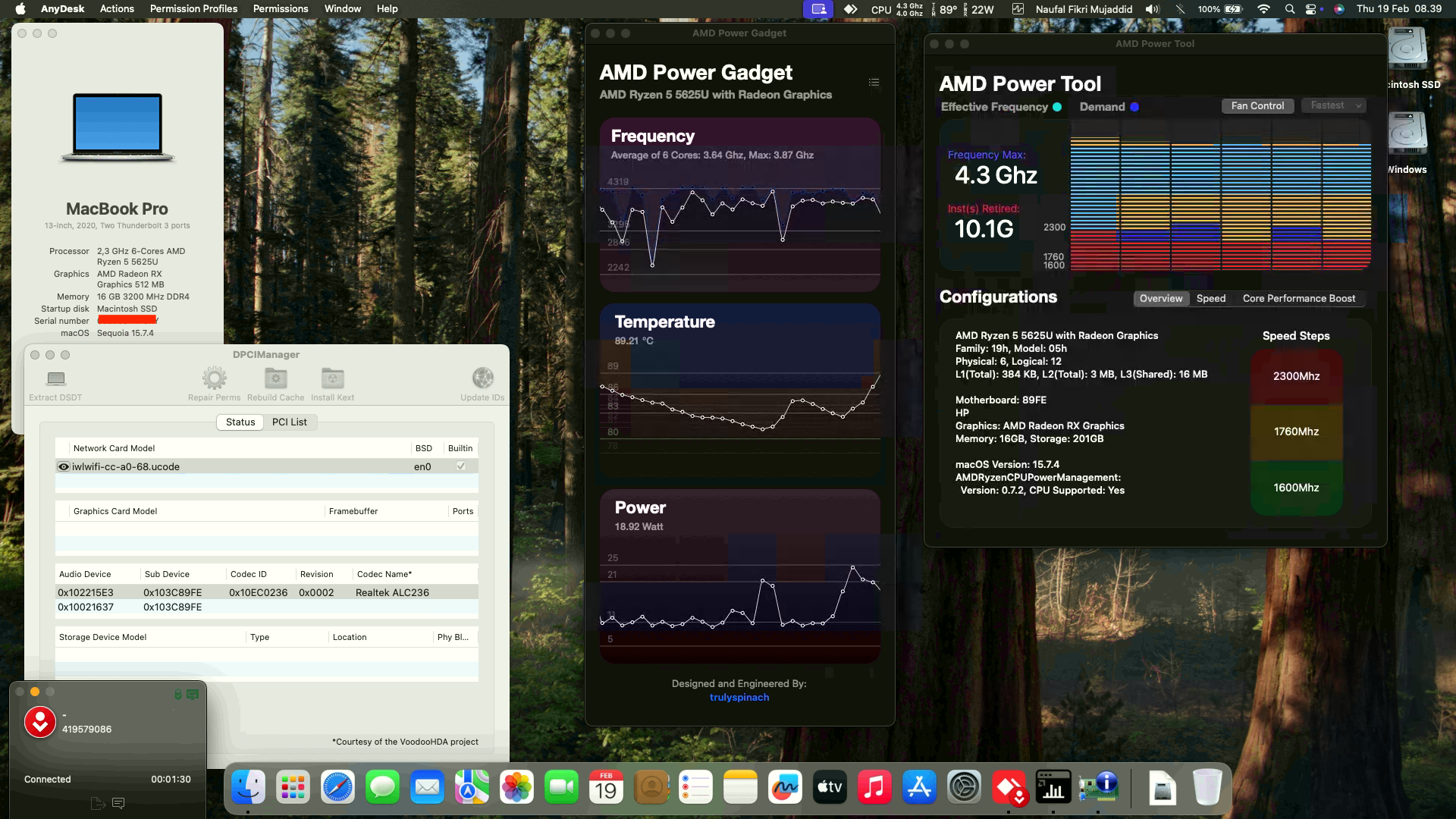Click the 1760Mhz yellow speed step
Viewport: 1456px width, 819px height.
[1296, 431]
